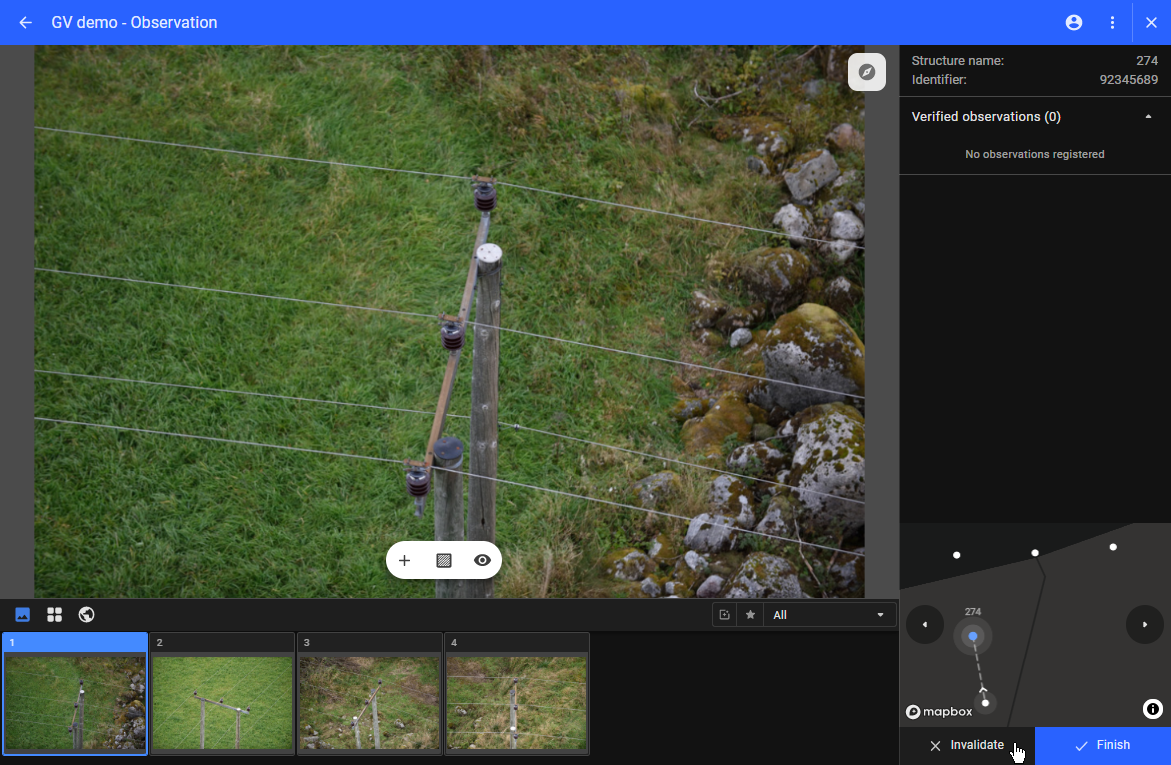Open the map info icon

(1152, 709)
